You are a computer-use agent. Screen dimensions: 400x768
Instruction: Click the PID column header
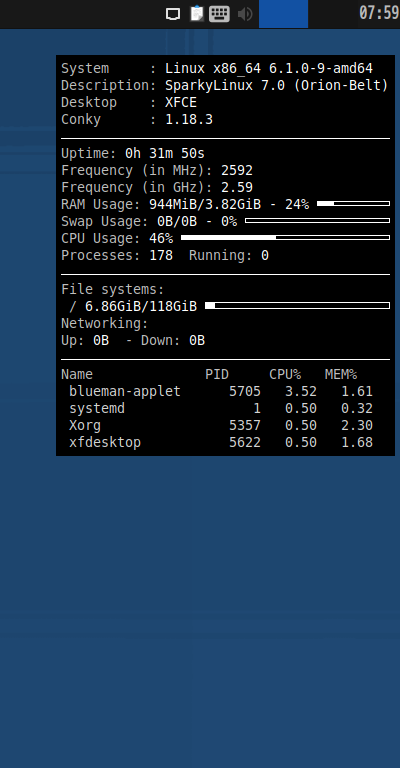click(217, 375)
